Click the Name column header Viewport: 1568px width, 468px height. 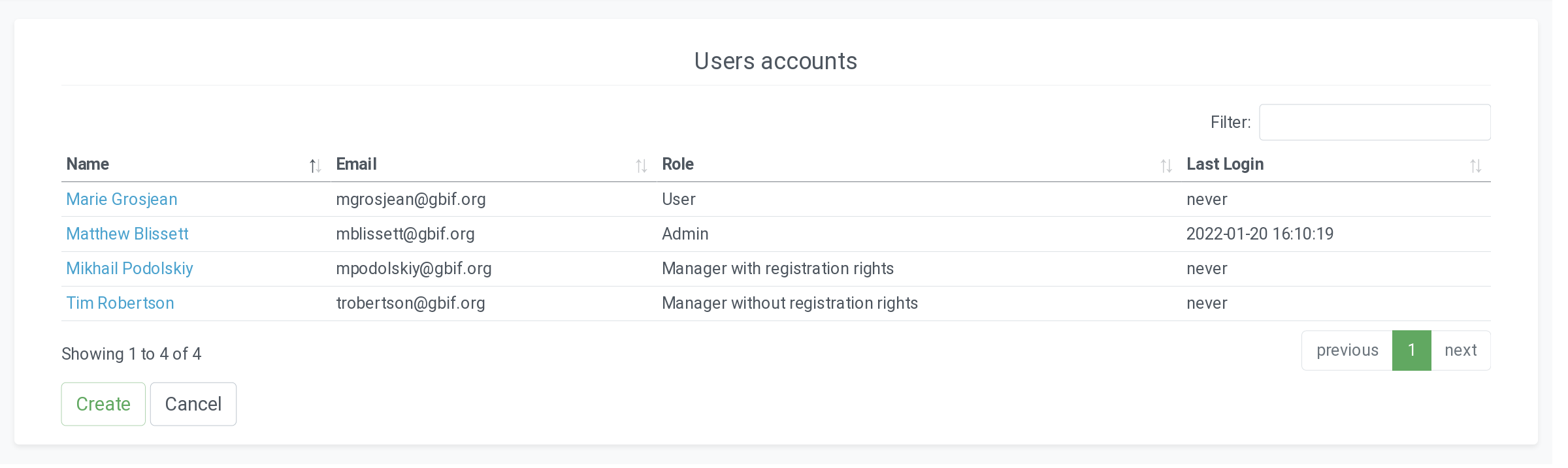point(88,164)
